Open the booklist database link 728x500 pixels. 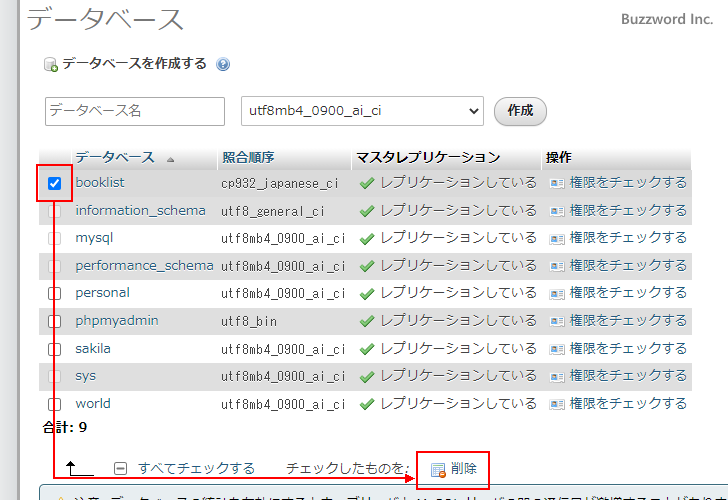[x=100, y=182]
